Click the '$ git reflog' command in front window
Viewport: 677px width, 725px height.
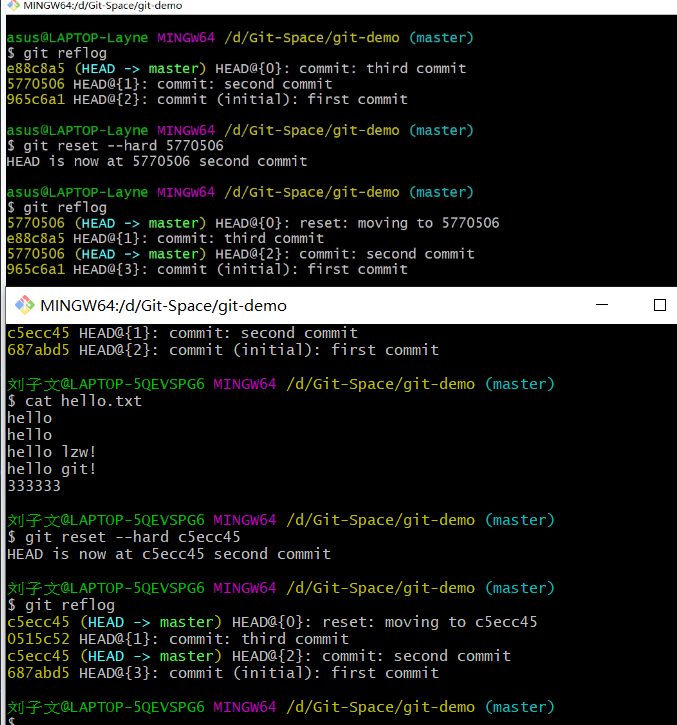point(61,605)
